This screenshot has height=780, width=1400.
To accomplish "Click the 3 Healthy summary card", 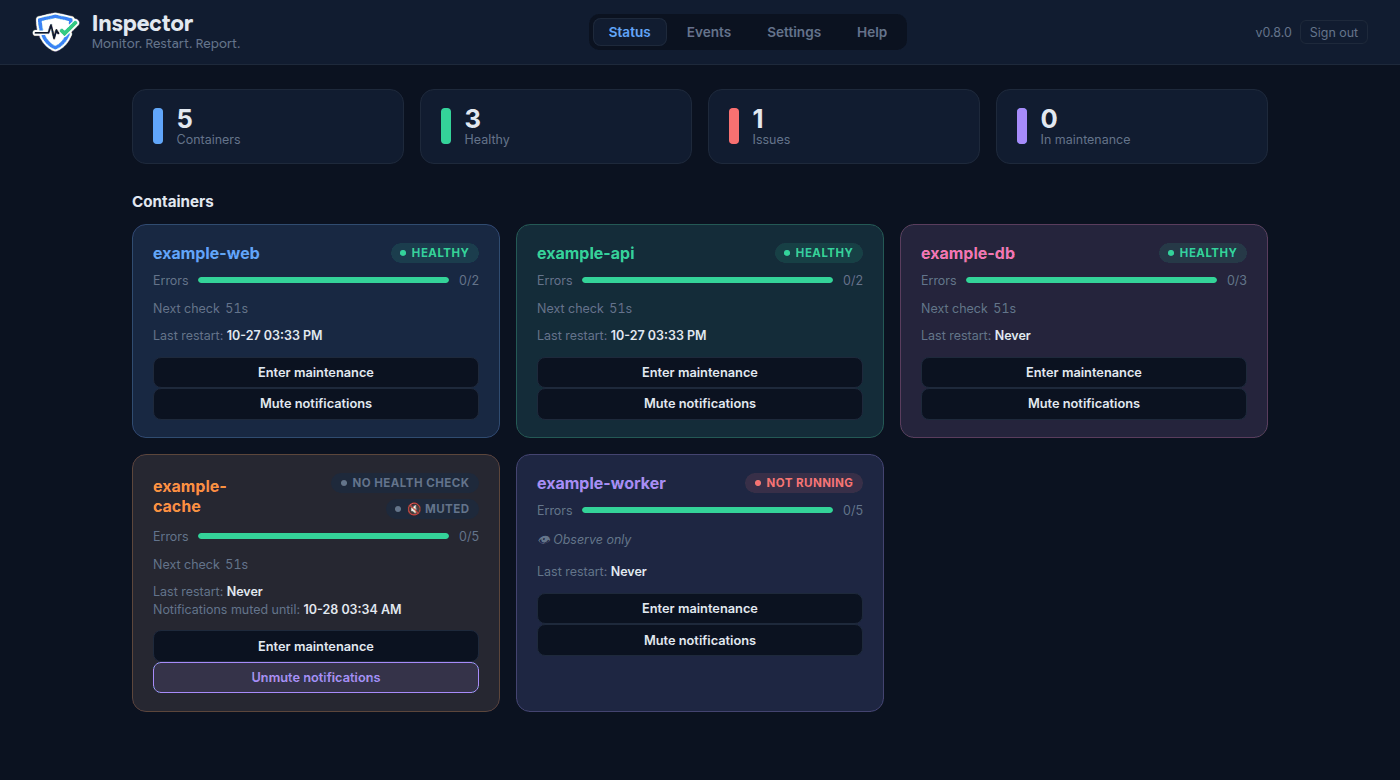I will click(x=556, y=126).
